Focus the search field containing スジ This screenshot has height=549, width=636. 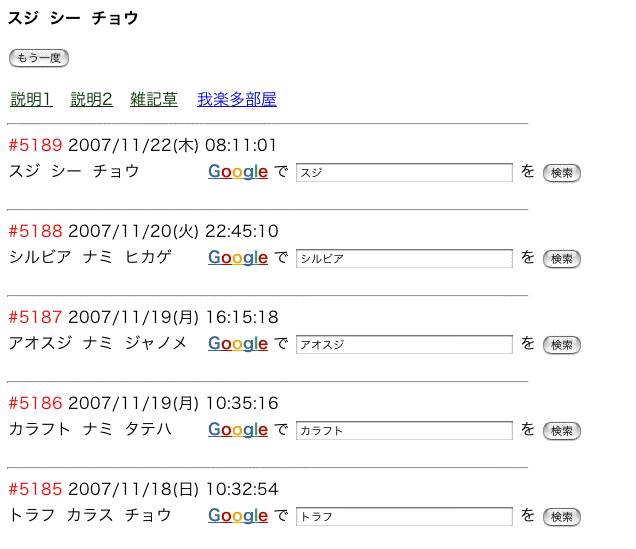tap(404, 173)
